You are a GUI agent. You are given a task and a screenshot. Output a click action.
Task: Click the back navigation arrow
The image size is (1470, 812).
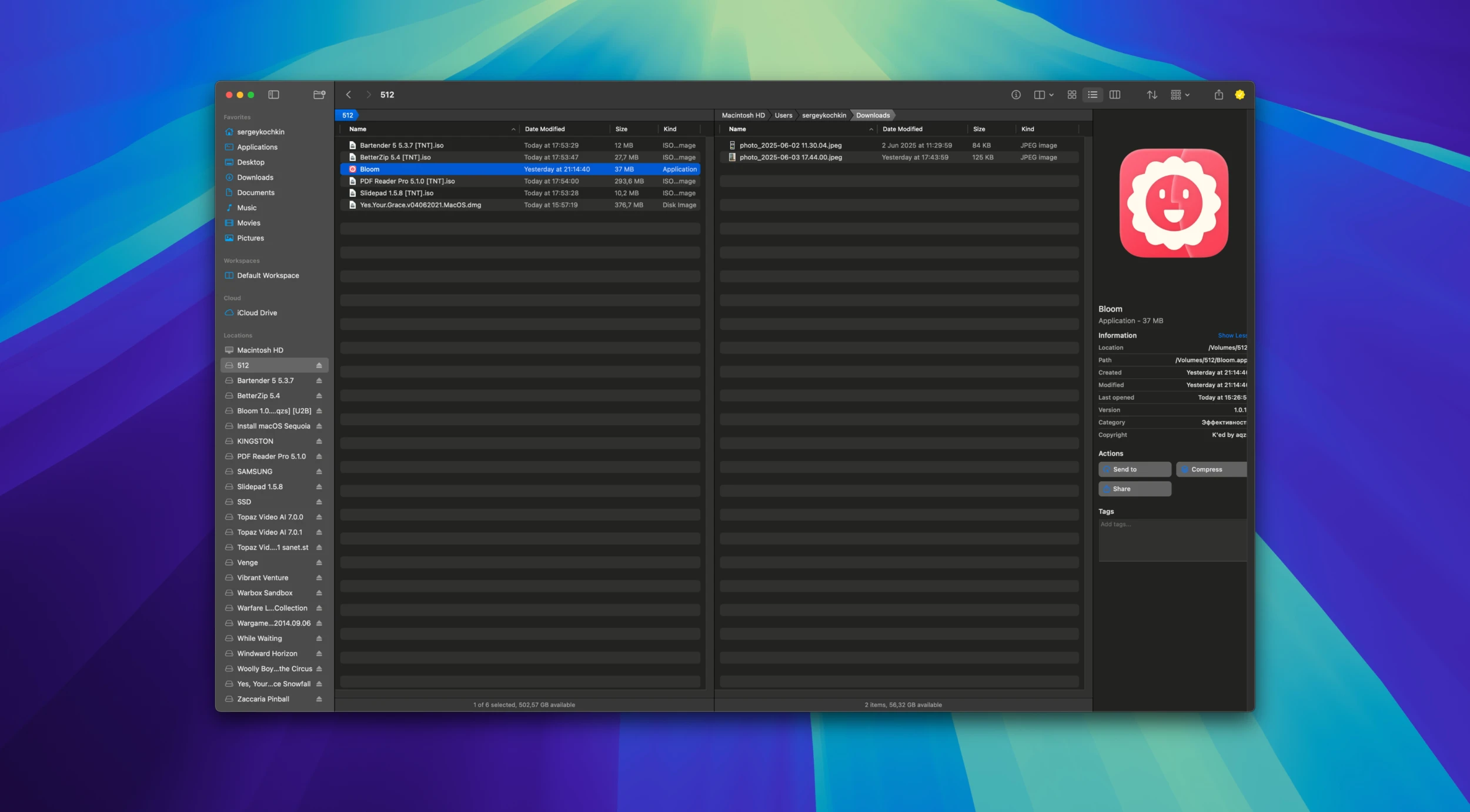point(349,94)
